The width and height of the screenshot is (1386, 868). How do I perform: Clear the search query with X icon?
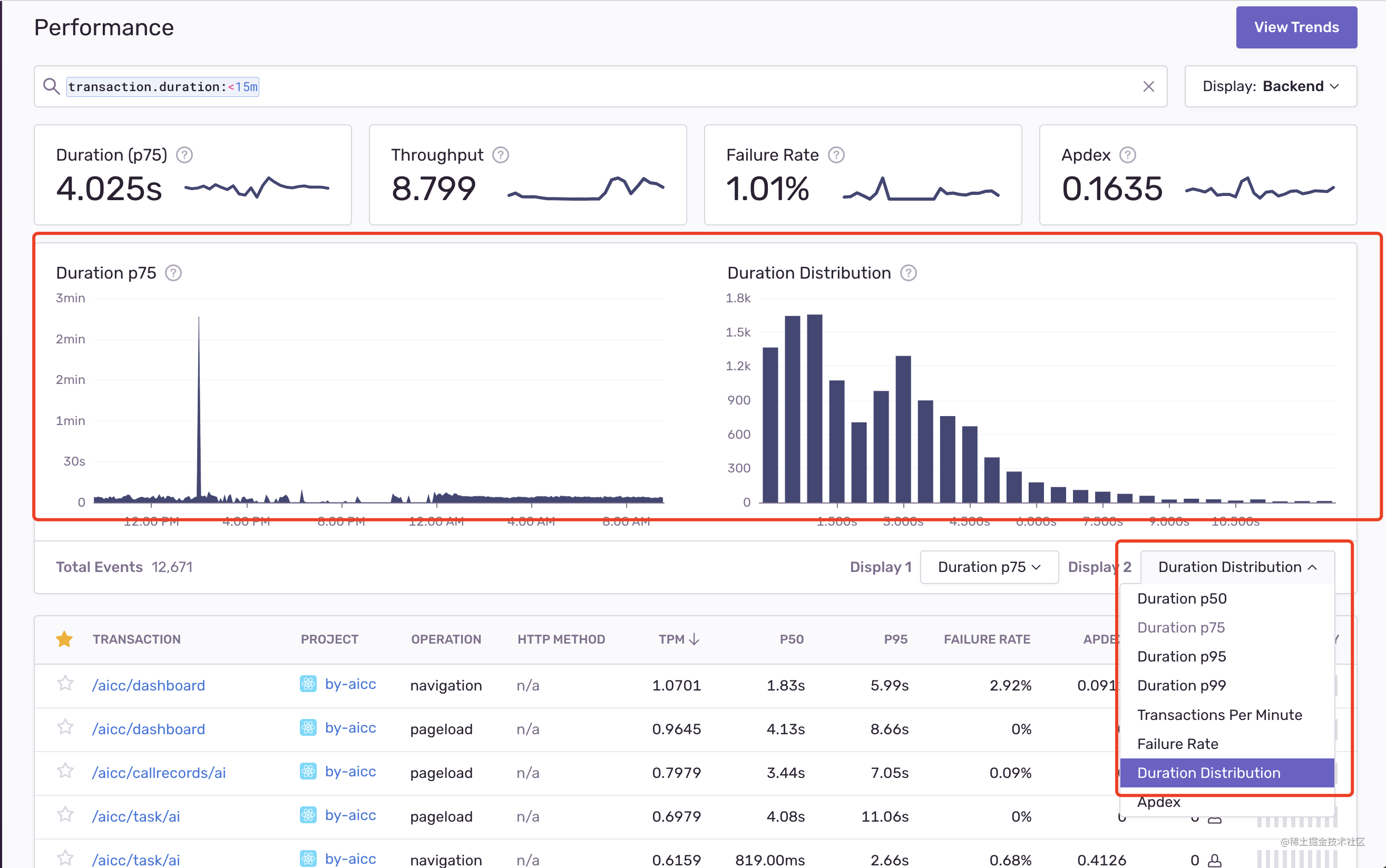(x=1148, y=87)
